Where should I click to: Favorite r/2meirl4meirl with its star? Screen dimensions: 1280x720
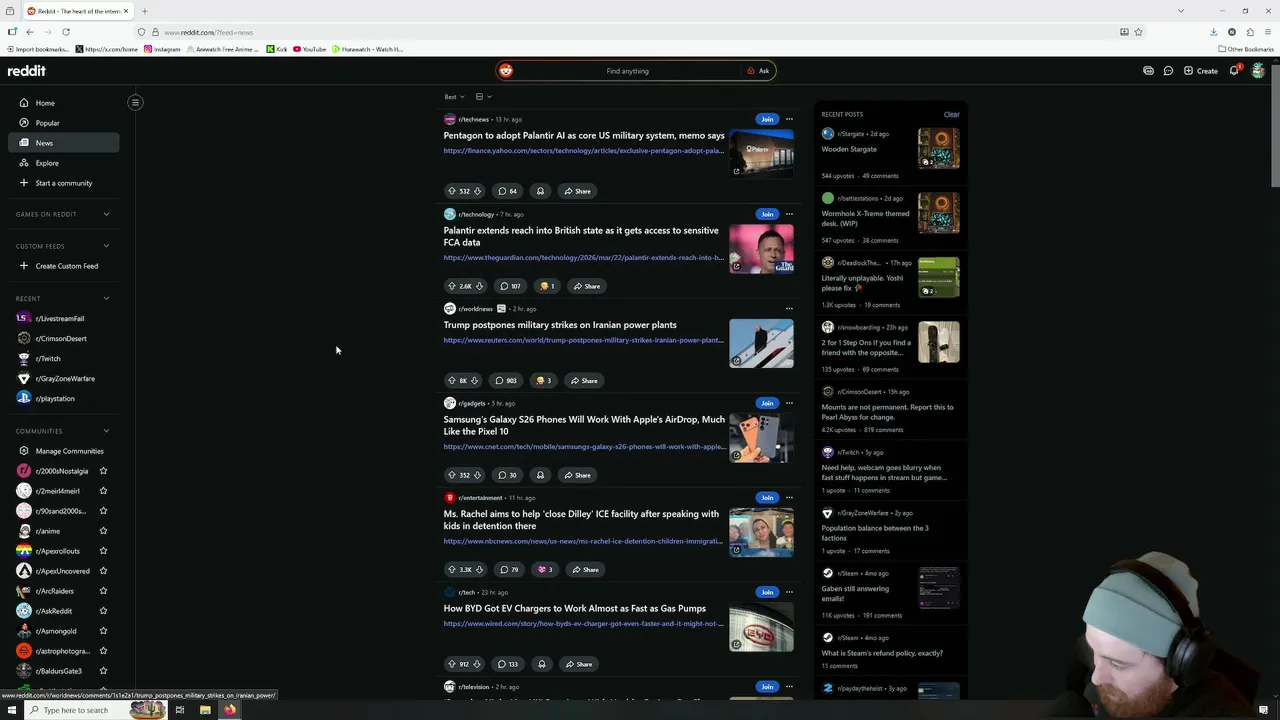pyautogui.click(x=103, y=491)
